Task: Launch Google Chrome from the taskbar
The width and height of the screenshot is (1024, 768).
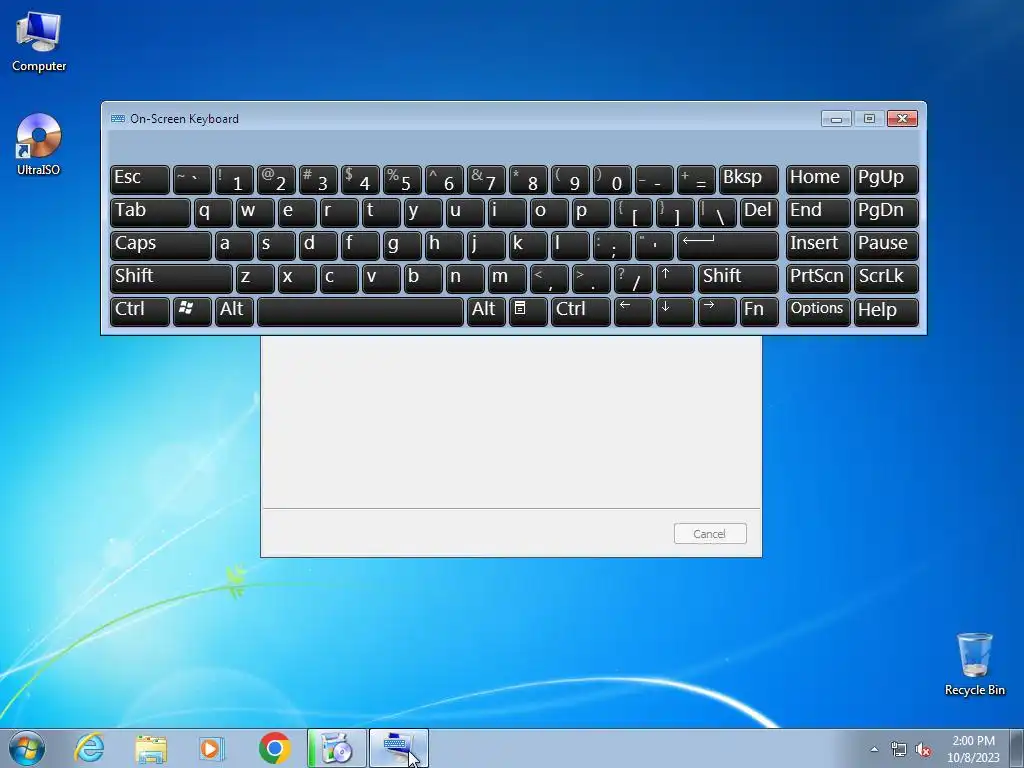Action: click(274, 748)
